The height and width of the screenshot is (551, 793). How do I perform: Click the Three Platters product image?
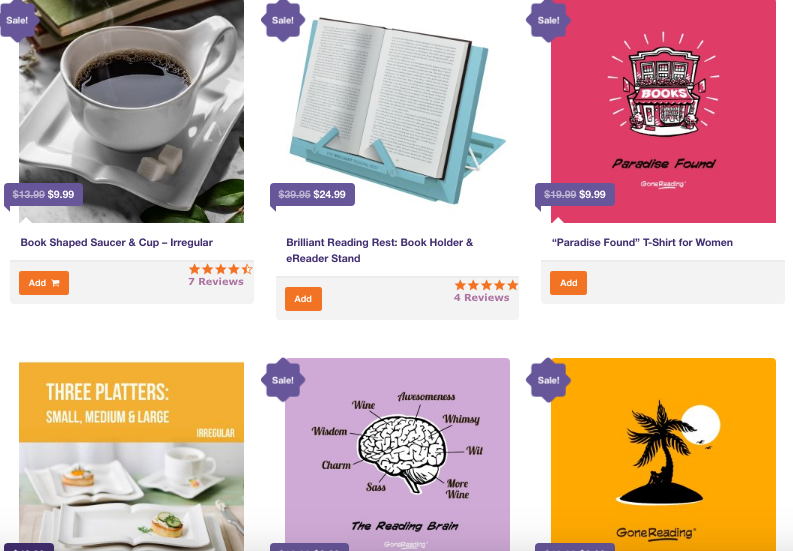coord(131,456)
